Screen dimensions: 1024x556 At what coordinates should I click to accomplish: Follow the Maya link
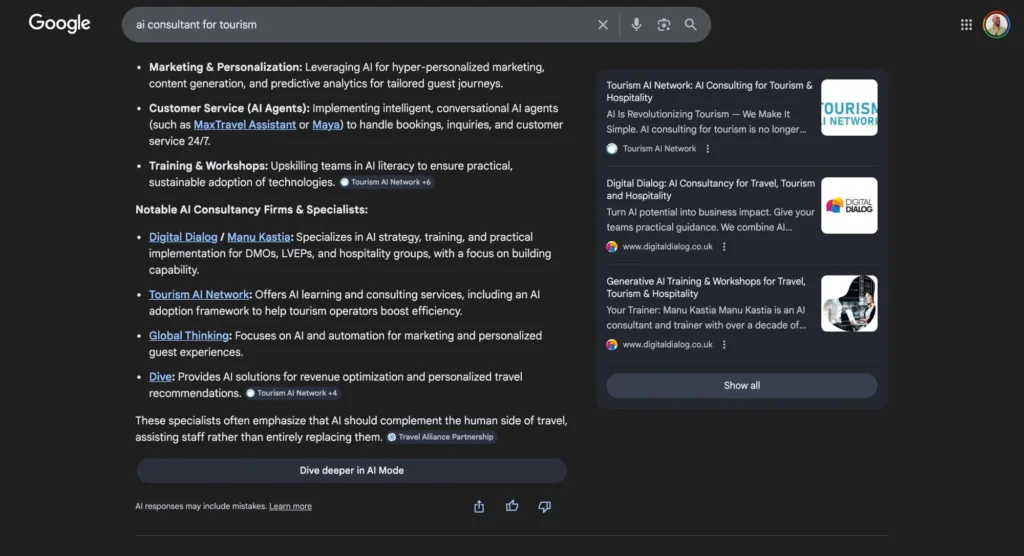click(326, 125)
